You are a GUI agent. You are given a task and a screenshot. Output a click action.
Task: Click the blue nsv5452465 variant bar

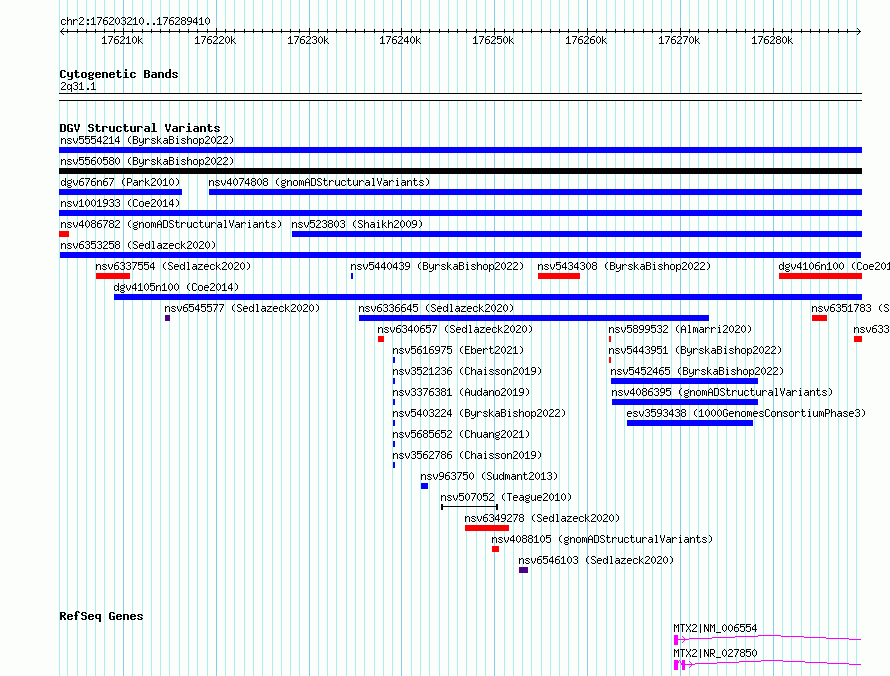coord(684,381)
